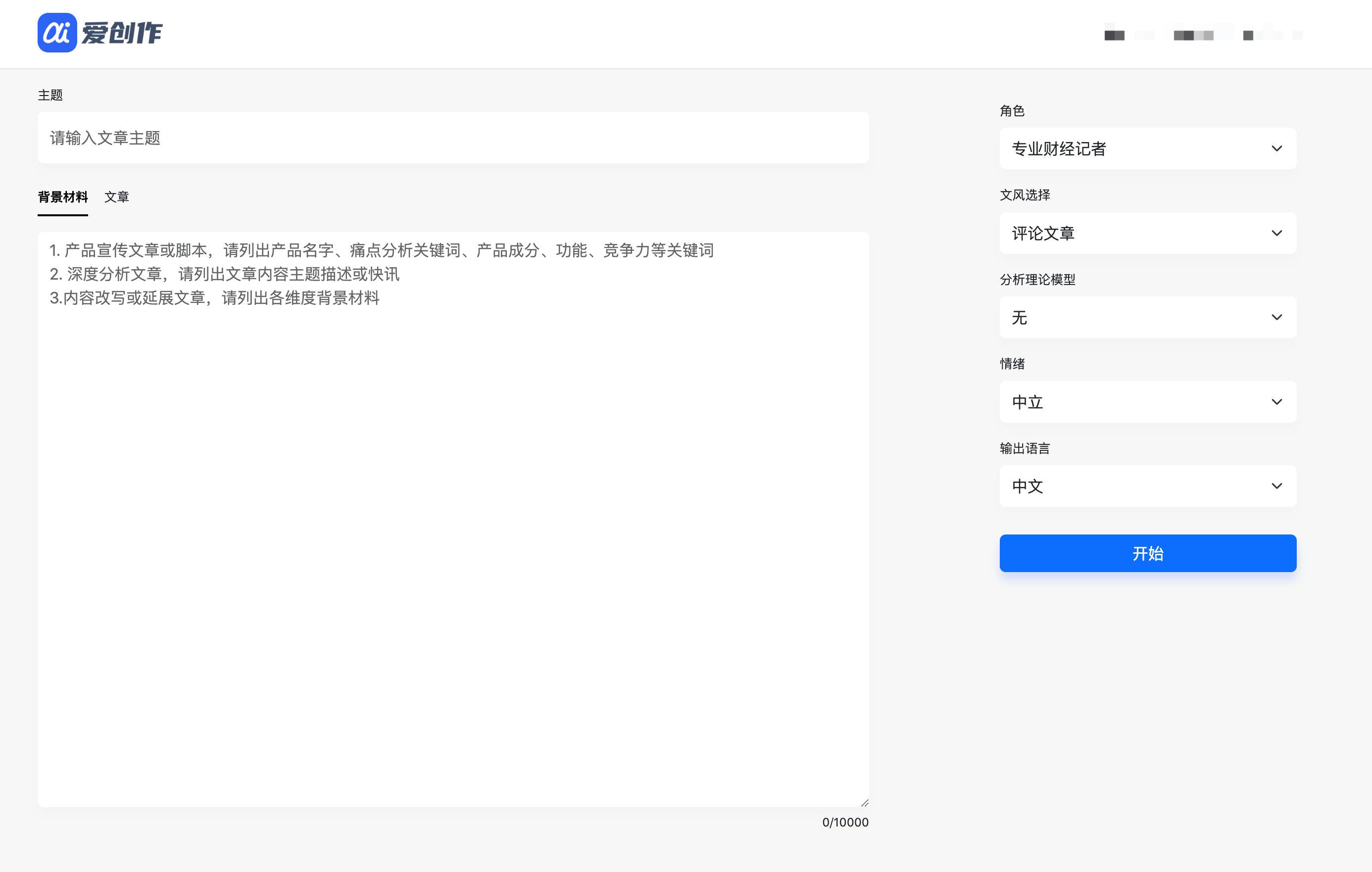Click the text area resize handle
The height and width of the screenshot is (872, 1372).
point(864,803)
